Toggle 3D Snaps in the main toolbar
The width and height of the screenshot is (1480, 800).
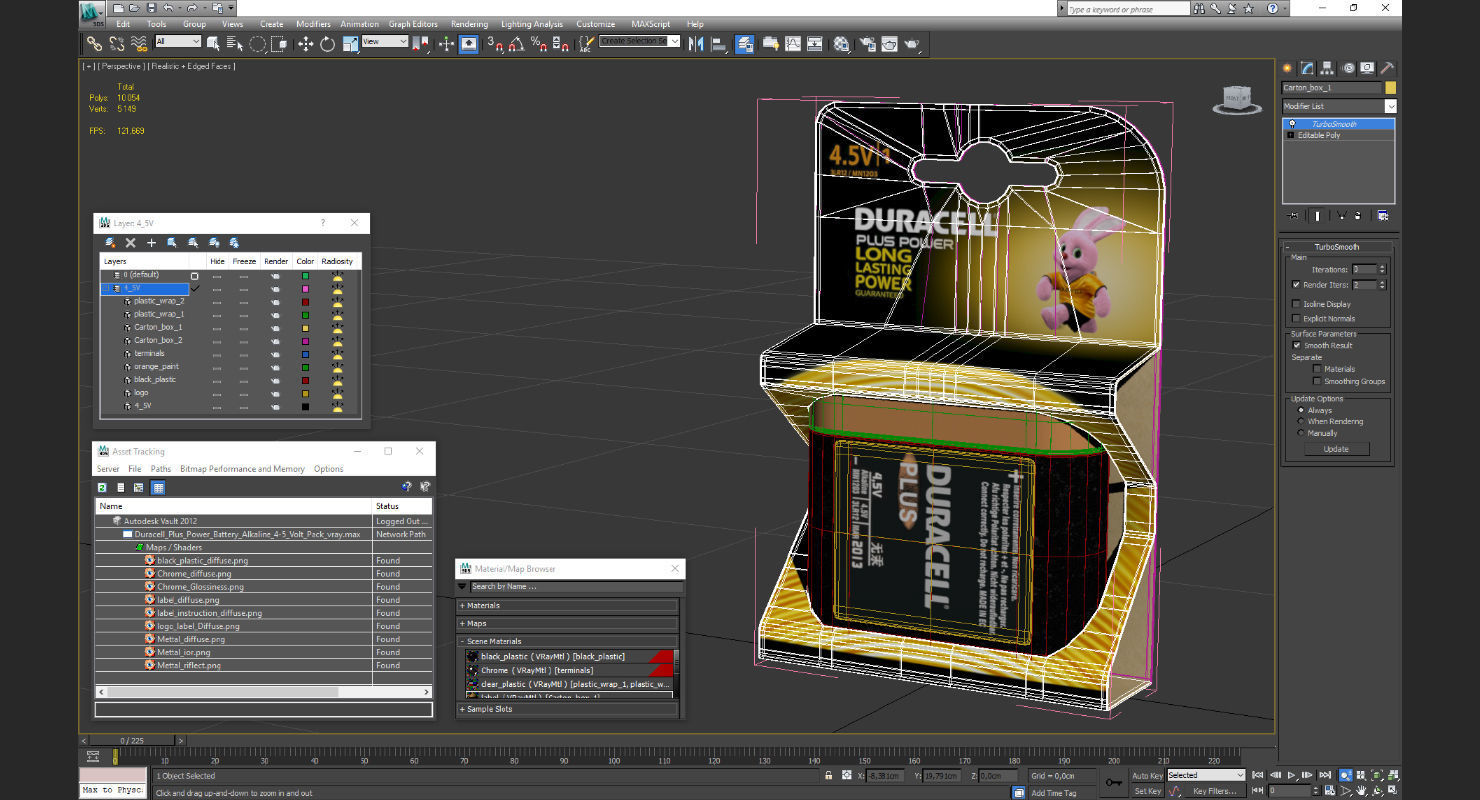tap(494, 43)
